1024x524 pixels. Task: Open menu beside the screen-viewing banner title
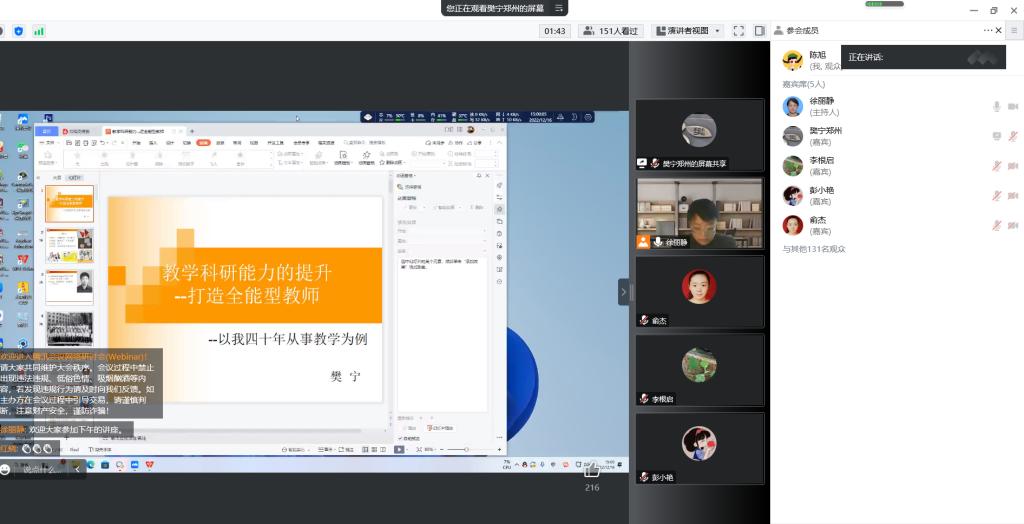pyautogui.click(x=560, y=8)
